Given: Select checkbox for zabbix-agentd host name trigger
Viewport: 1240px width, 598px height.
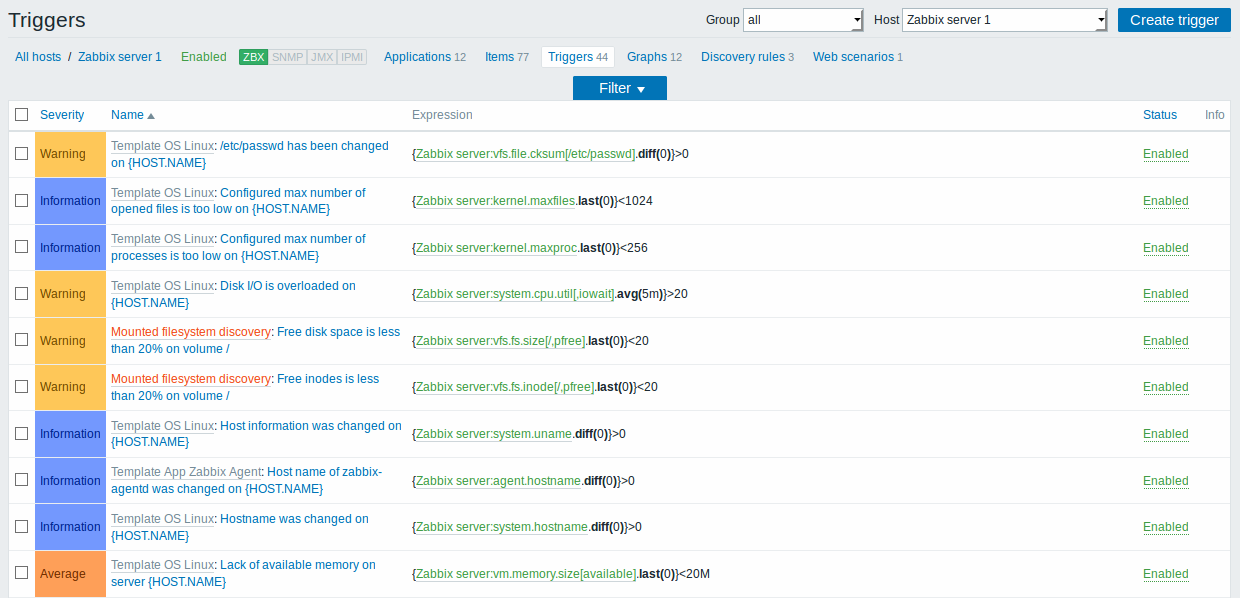Looking at the screenshot, I should [x=22, y=481].
